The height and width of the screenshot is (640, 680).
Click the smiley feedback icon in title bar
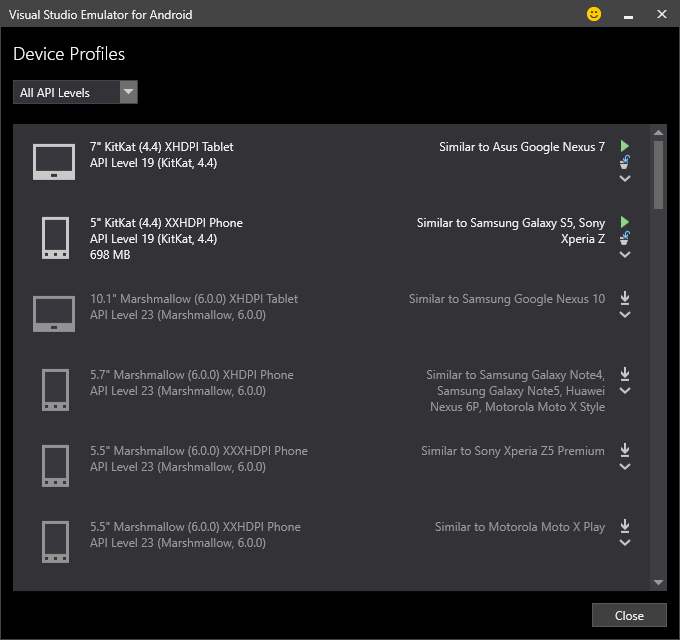point(594,15)
